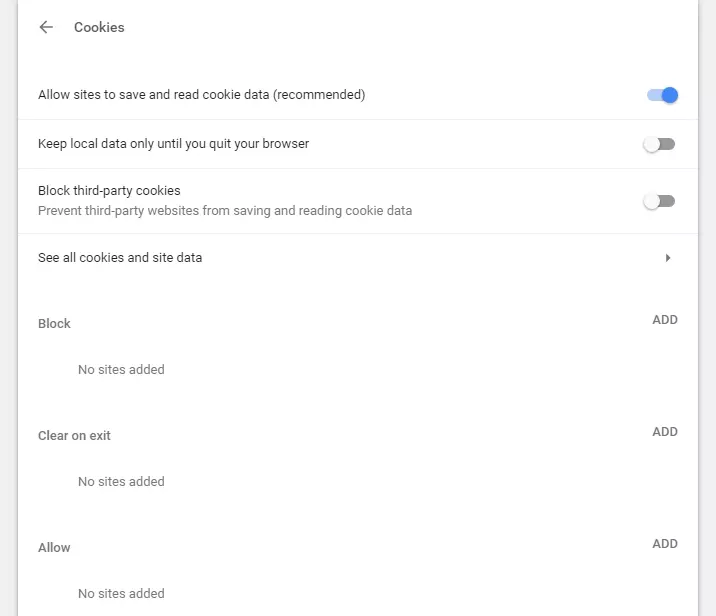Select the Allow section heading

[54, 548]
